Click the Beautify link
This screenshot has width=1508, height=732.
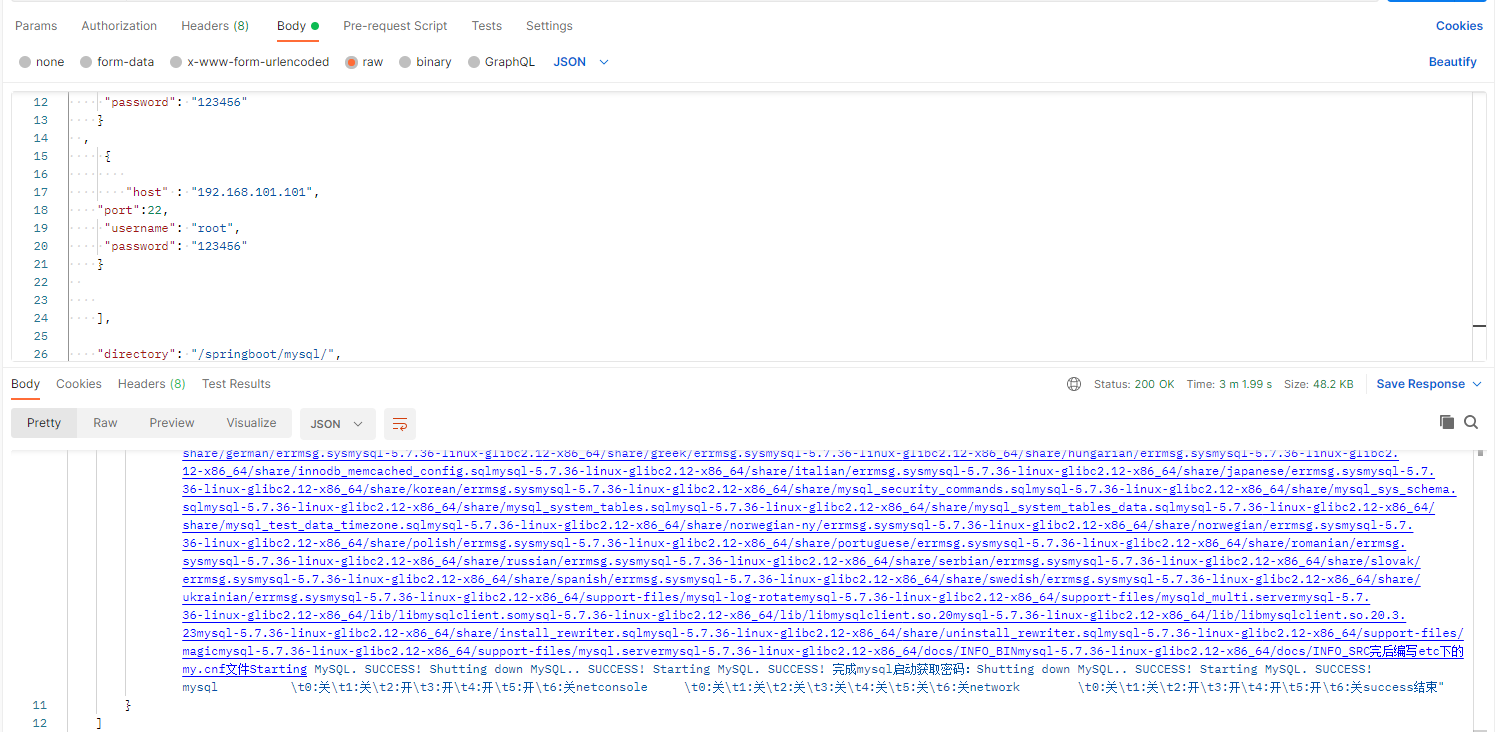pos(1452,62)
